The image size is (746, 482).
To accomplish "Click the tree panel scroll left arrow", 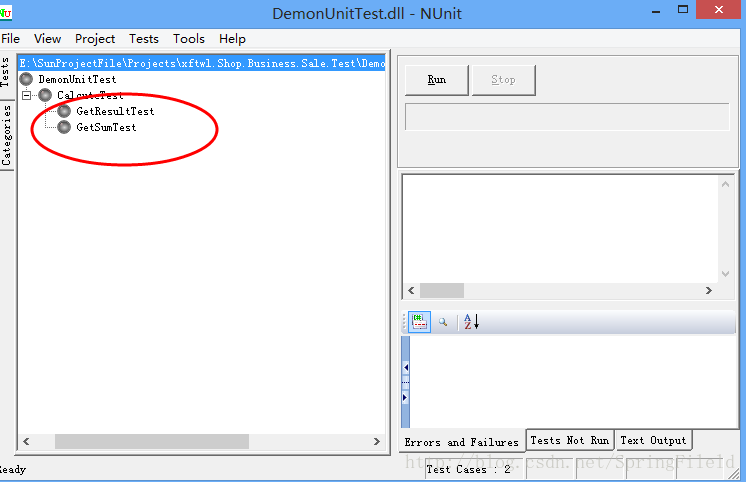I will (26, 442).
